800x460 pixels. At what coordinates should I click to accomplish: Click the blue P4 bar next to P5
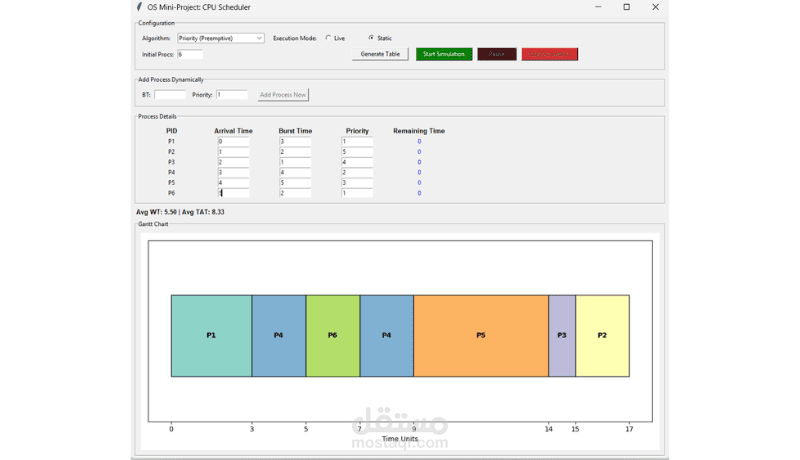coord(387,336)
